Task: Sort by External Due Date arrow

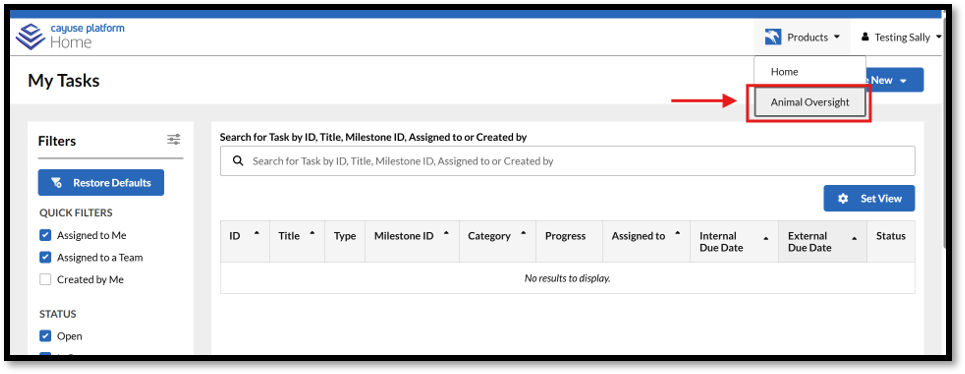Action: (854, 238)
